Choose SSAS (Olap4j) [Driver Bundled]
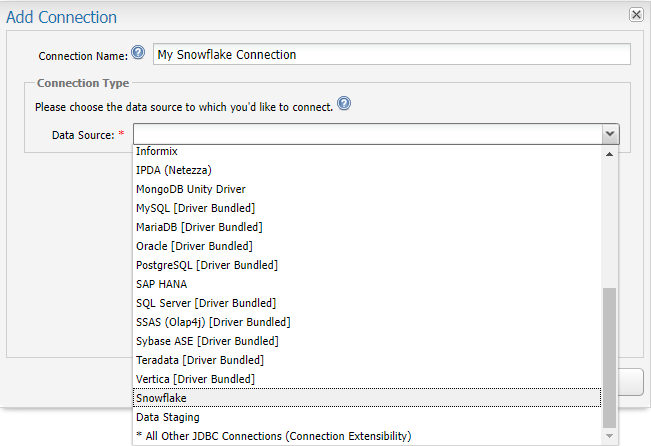 click(x=367, y=322)
